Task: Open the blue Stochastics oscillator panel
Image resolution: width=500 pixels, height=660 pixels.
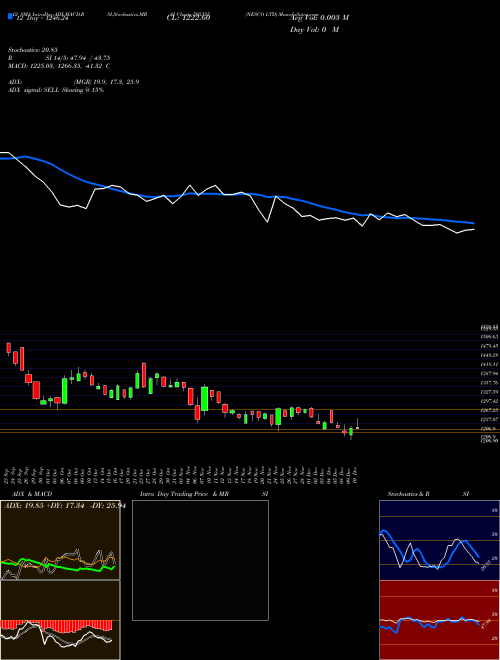Action: [439, 540]
